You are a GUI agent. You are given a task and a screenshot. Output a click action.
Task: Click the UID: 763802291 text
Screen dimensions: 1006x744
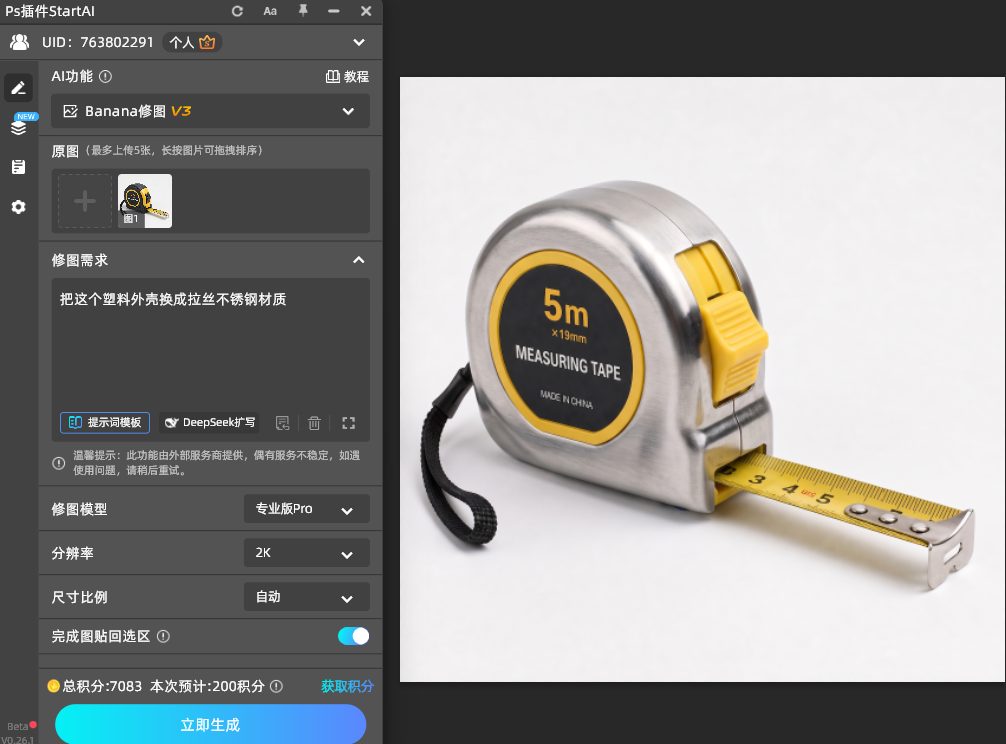click(98, 42)
